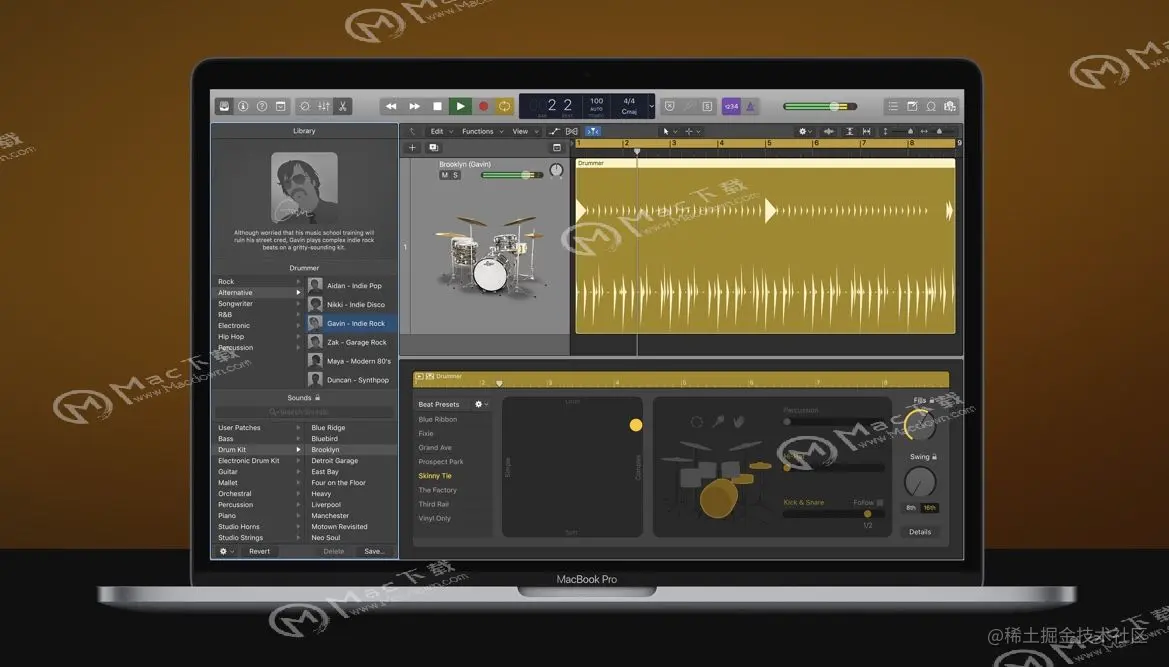Toggle the Solo S button in control bar
The width and height of the screenshot is (1169, 667).
pos(707,107)
